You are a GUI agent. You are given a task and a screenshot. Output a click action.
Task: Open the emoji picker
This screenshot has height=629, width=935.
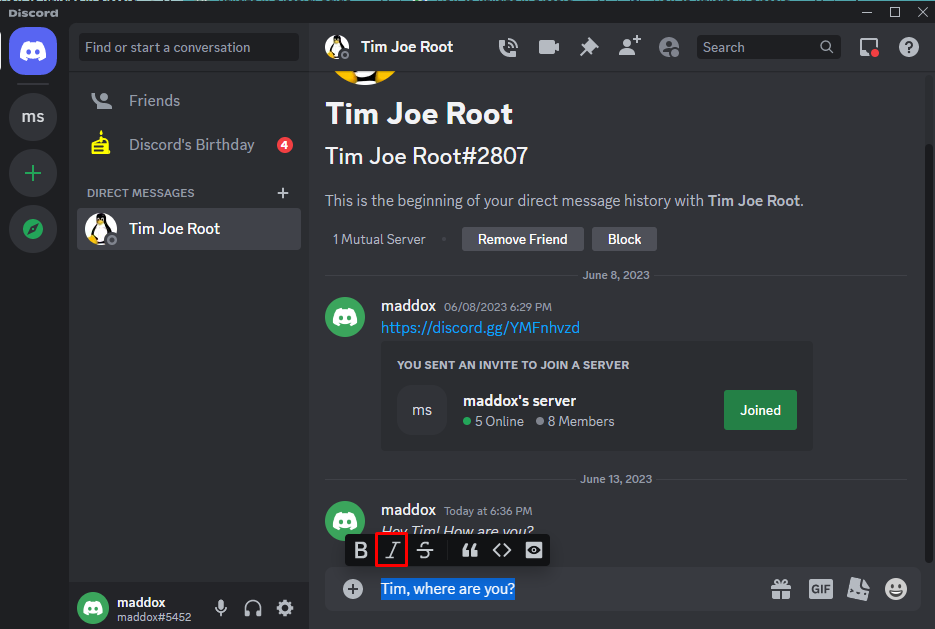896,589
